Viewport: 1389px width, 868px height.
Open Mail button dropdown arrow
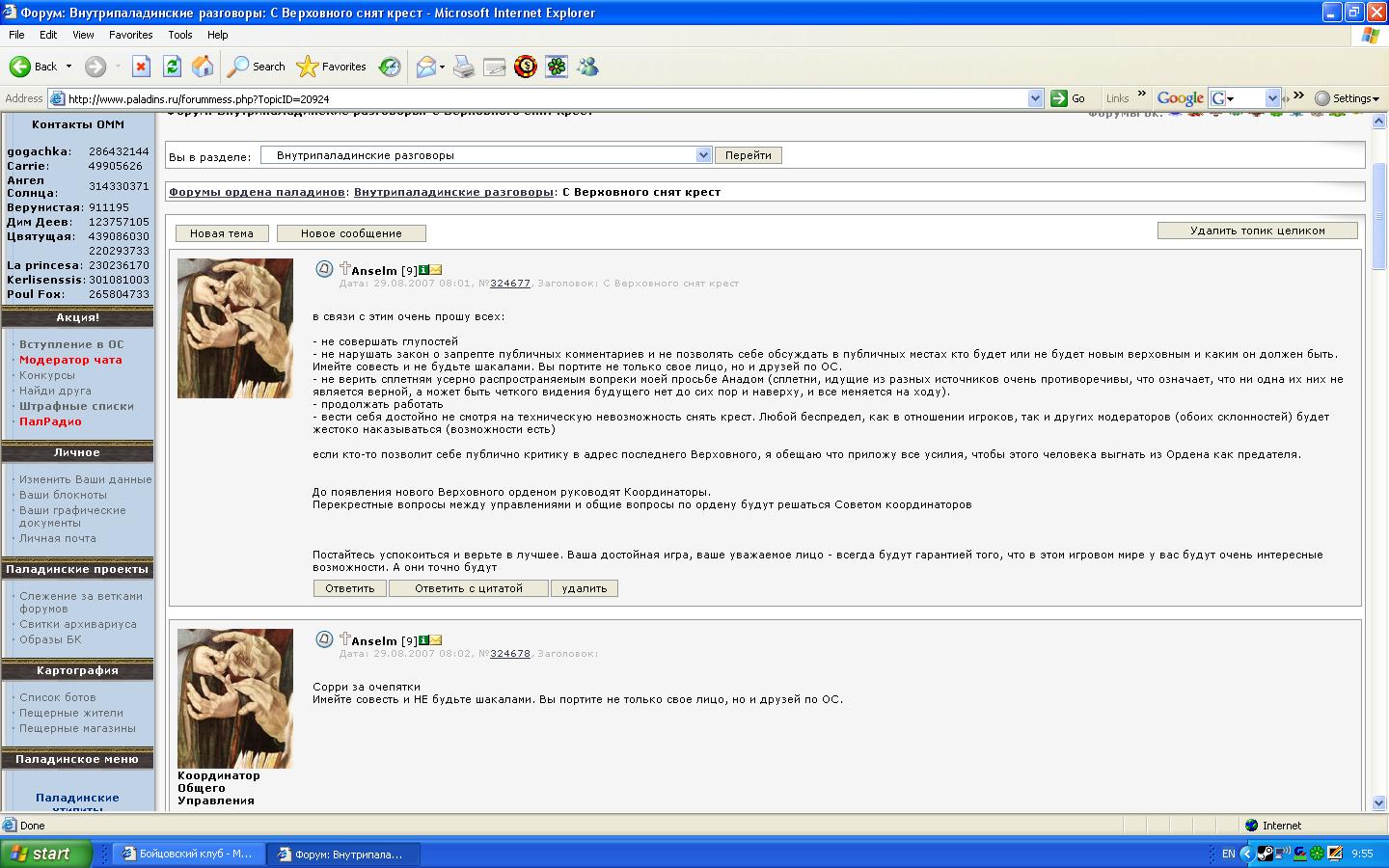point(442,67)
